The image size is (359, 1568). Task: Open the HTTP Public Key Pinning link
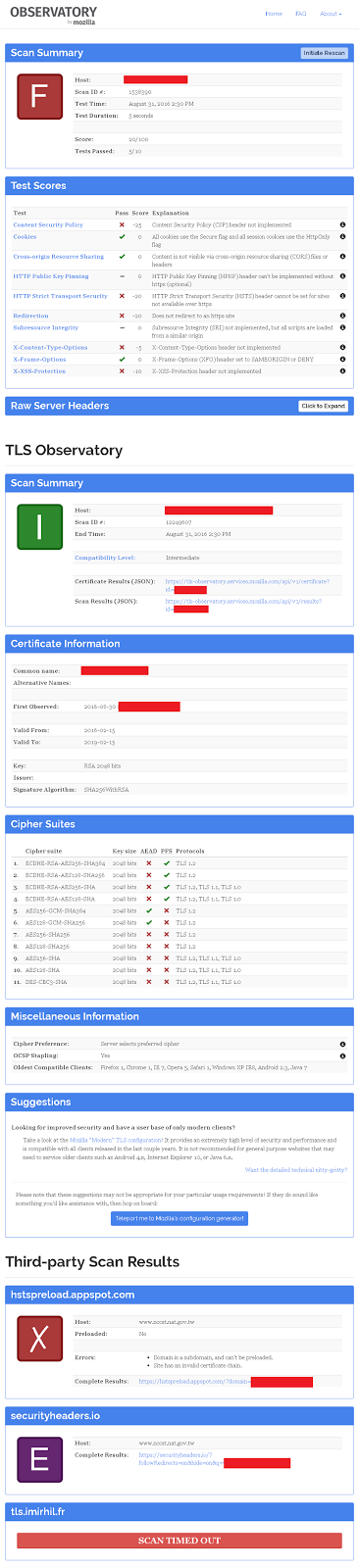coord(50,276)
